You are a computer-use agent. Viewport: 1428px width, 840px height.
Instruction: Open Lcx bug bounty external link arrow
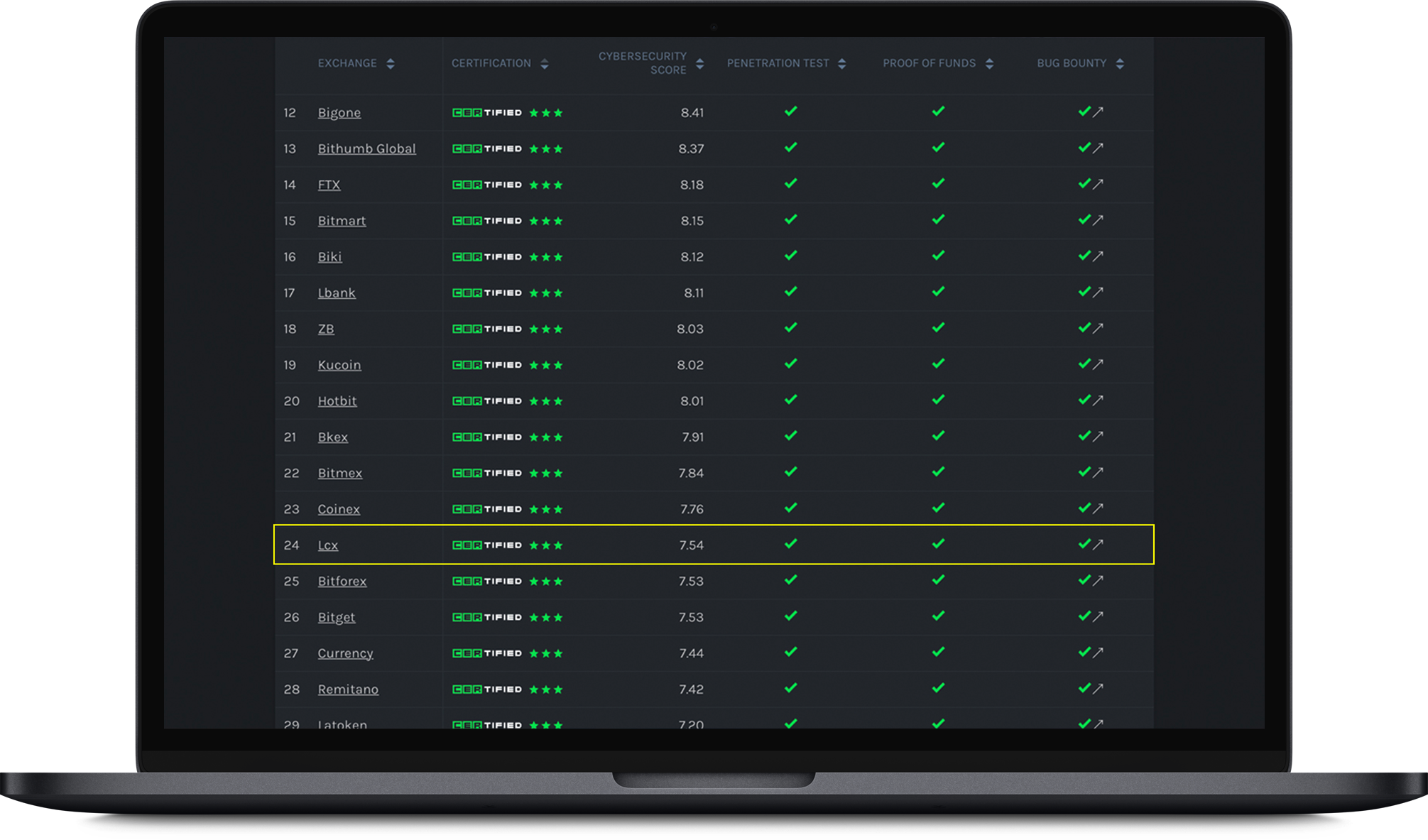click(1098, 545)
